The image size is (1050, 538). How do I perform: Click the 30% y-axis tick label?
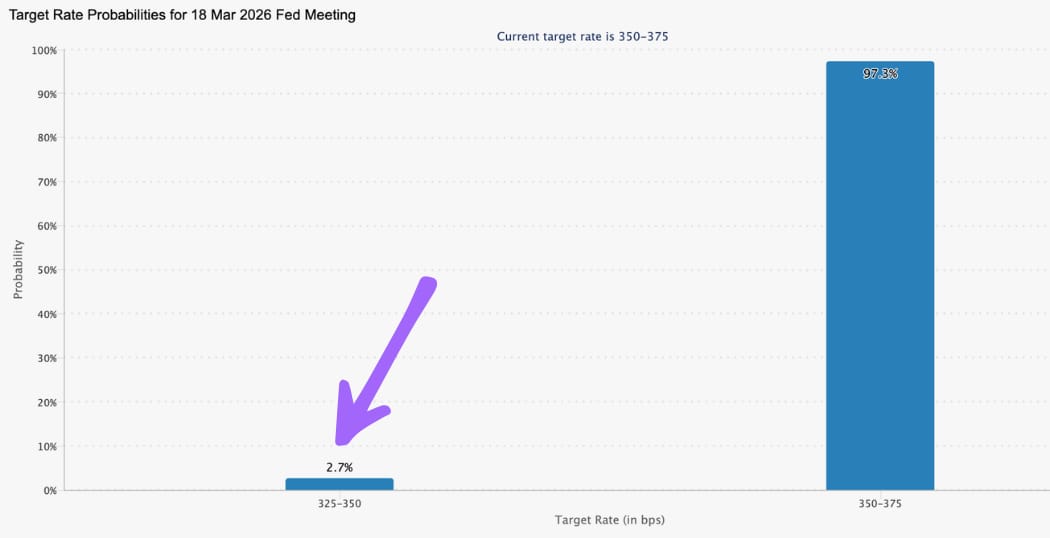[45, 358]
